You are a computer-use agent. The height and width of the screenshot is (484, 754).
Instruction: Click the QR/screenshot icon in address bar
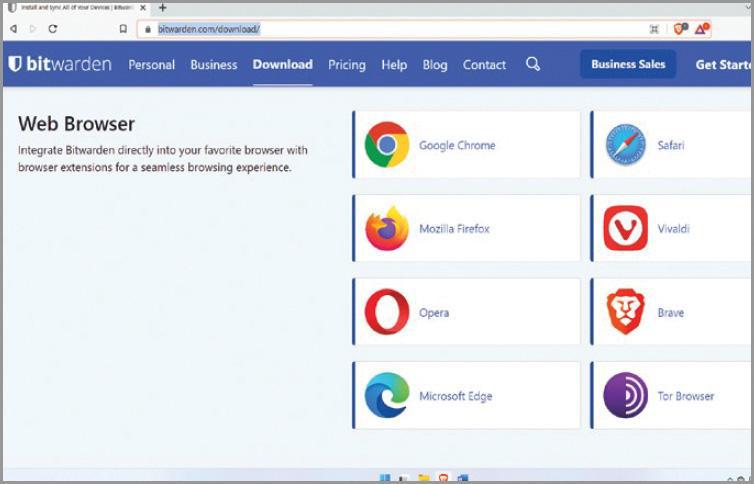pyautogui.click(x=654, y=29)
